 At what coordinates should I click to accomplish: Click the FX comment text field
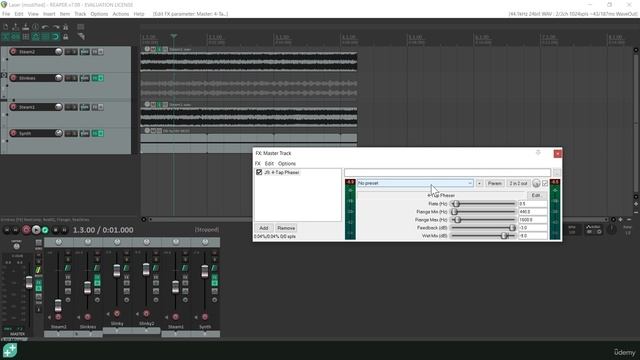tap(447, 172)
